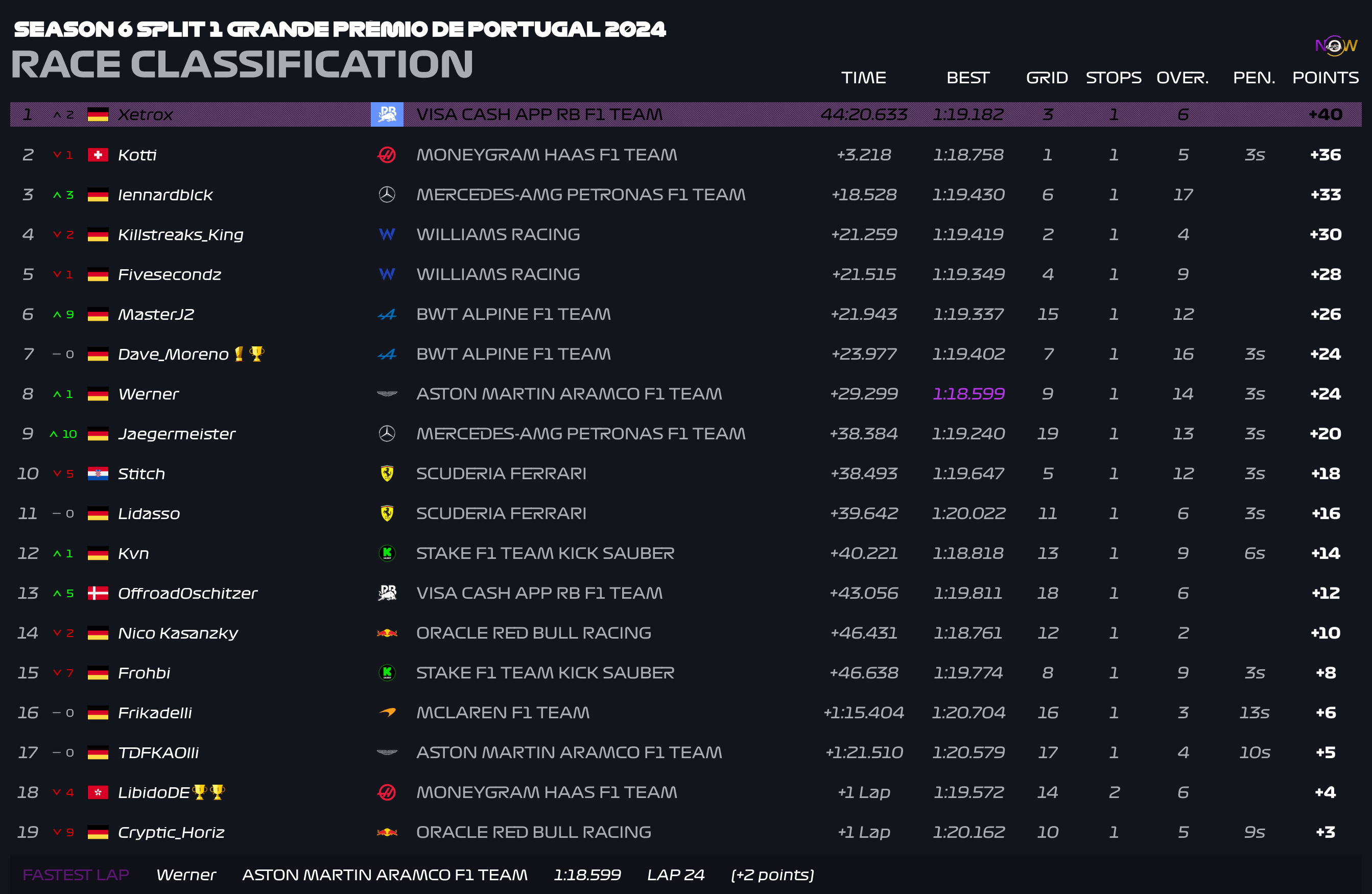Viewport: 1372px width, 894px height.
Task: Click the Ferrari shield in Lidasso's row
Action: click(387, 513)
